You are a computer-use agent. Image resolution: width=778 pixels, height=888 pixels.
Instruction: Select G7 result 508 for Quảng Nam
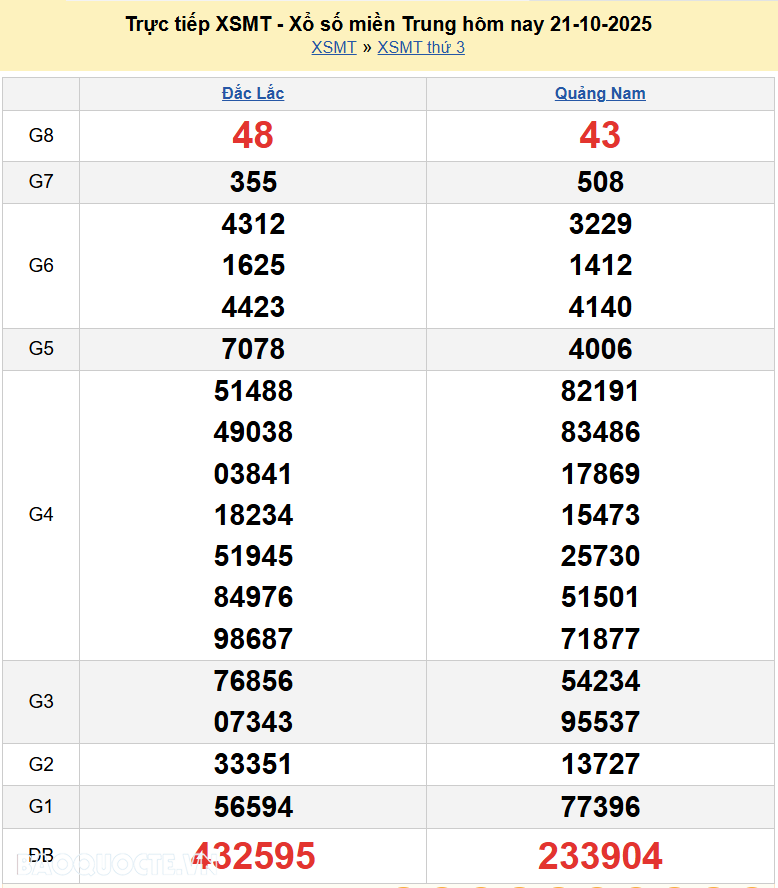pos(600,182)
